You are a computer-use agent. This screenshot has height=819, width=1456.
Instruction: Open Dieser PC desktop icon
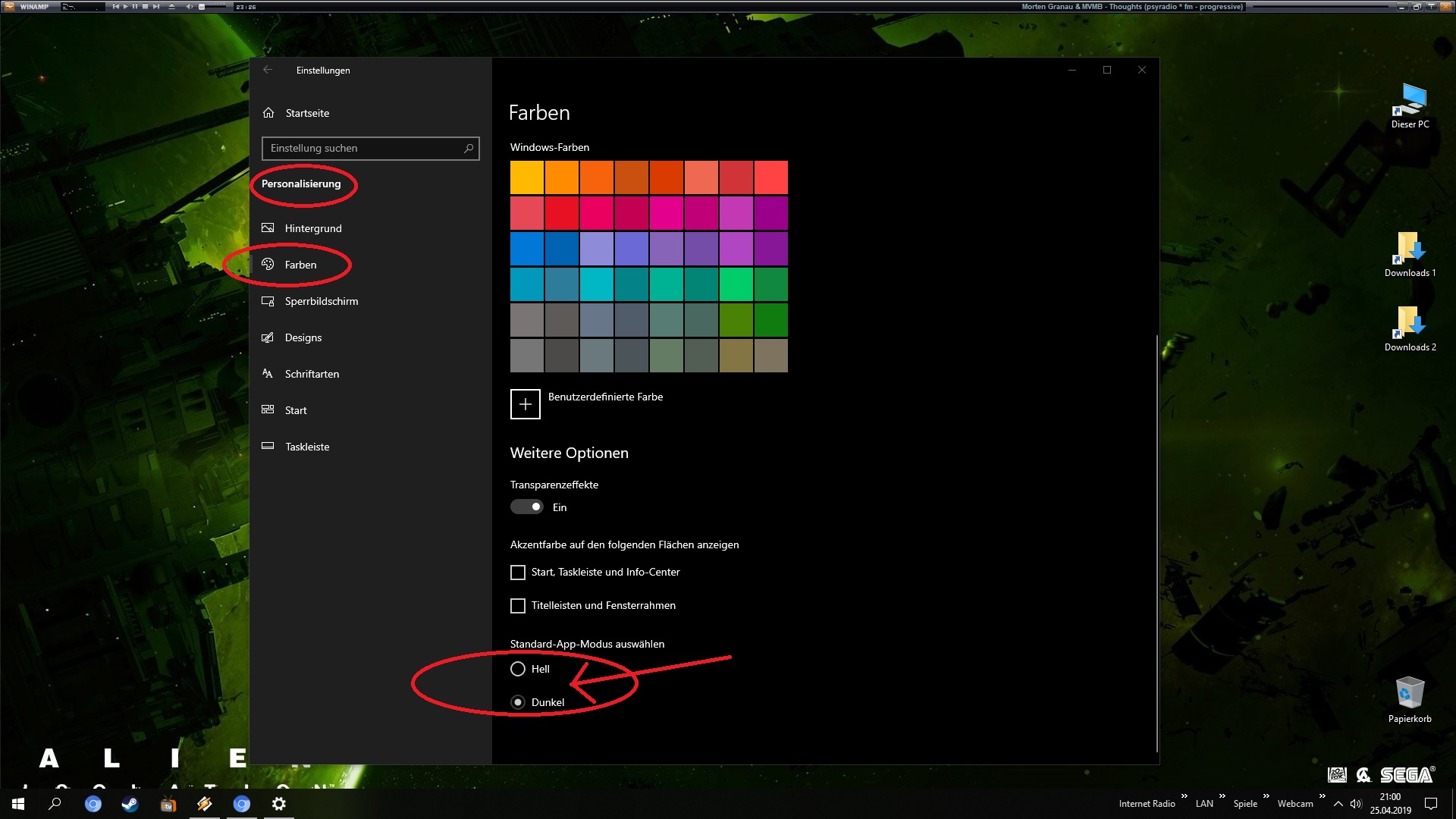pyautogui.click(x=1410, y=101)
